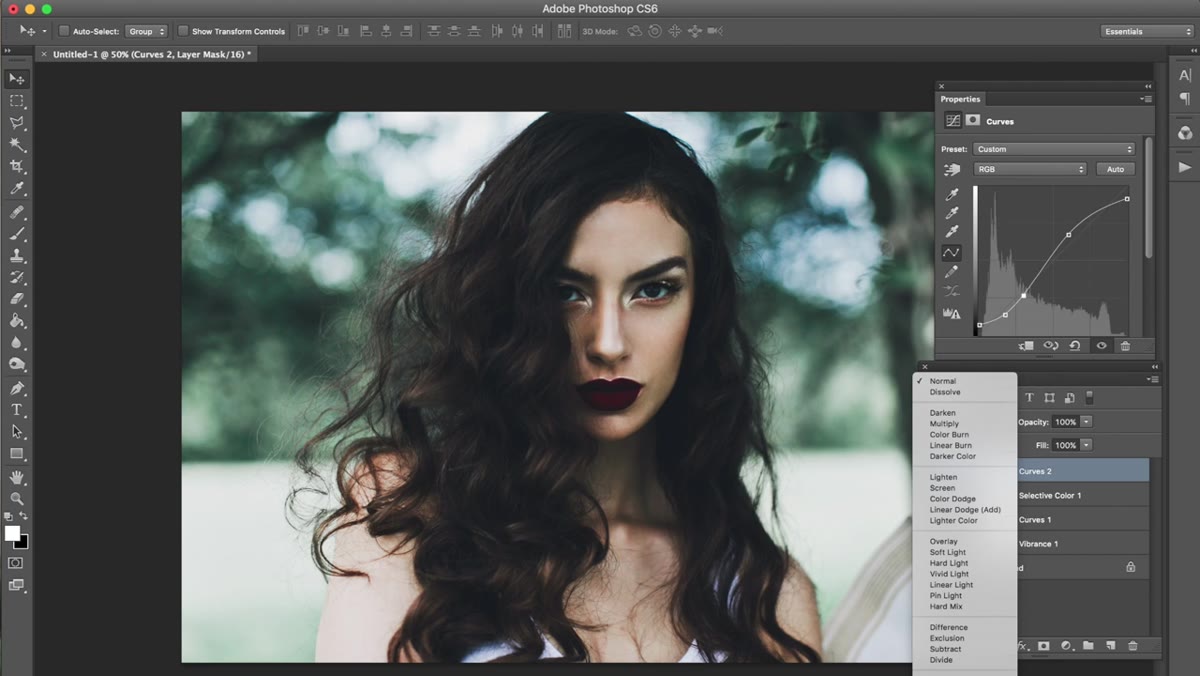The width and height of the screenshot is (1200, 676).
Task: Select the Rectangle shape tool
Action: (17, 454)
